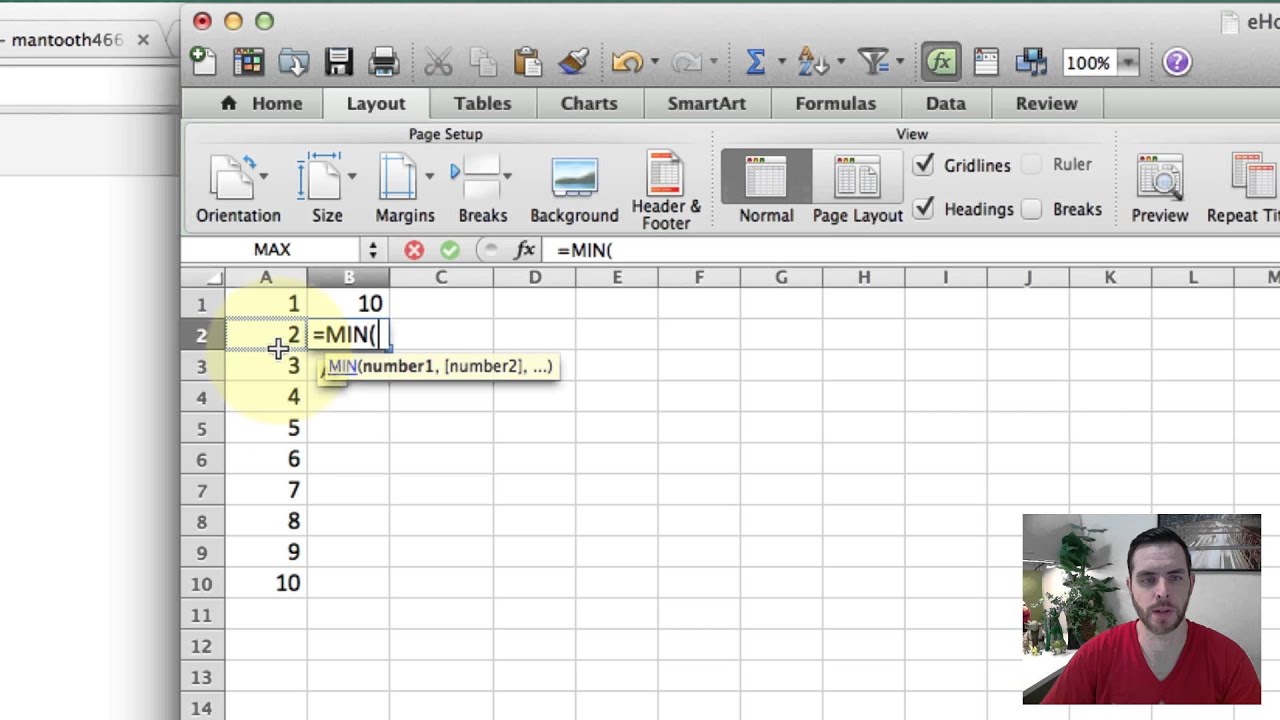
Task: Open the zoom percentage dropdown
Action: (x=1128, y=63)
